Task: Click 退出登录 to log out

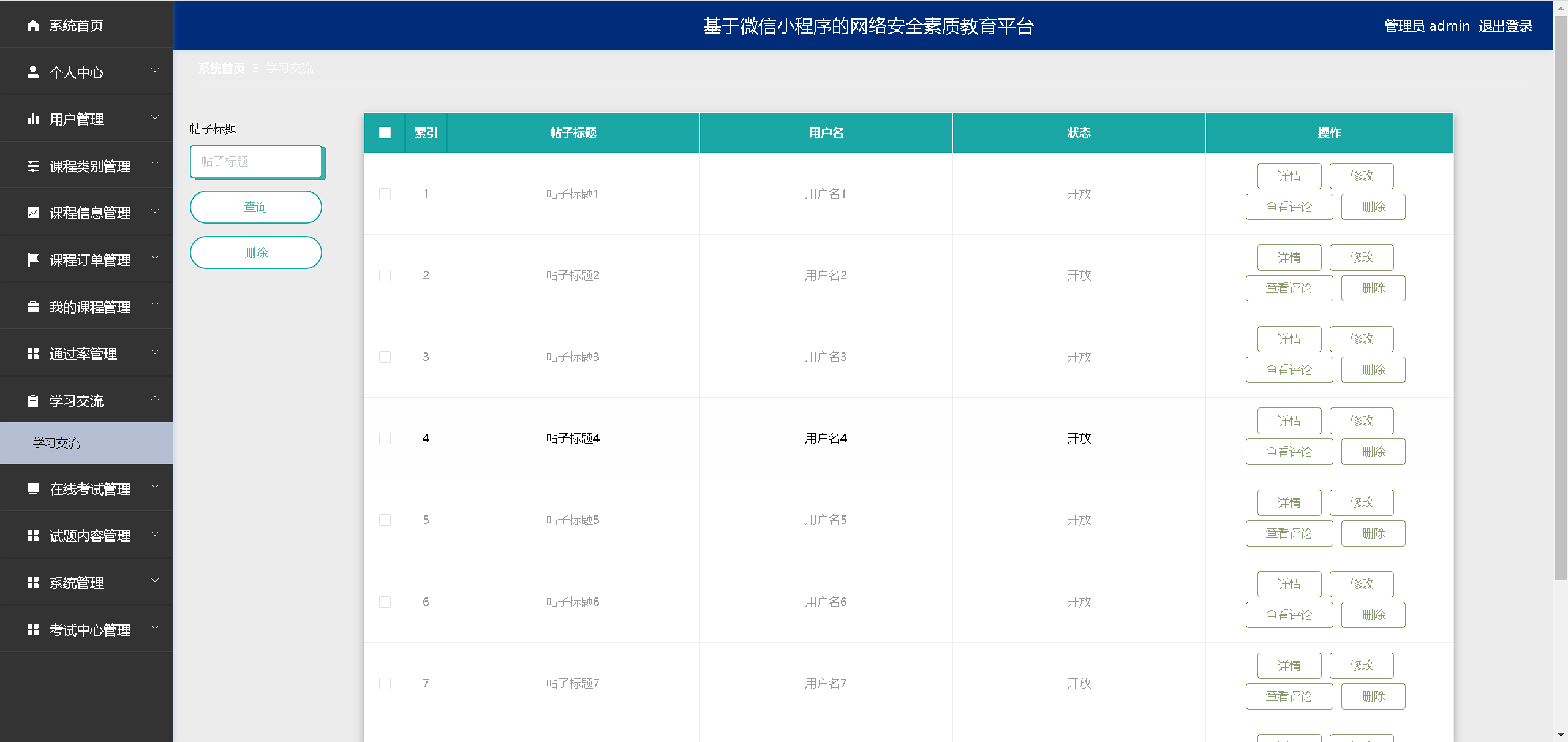Action: pyautogui.click(x=1505, y=26)
